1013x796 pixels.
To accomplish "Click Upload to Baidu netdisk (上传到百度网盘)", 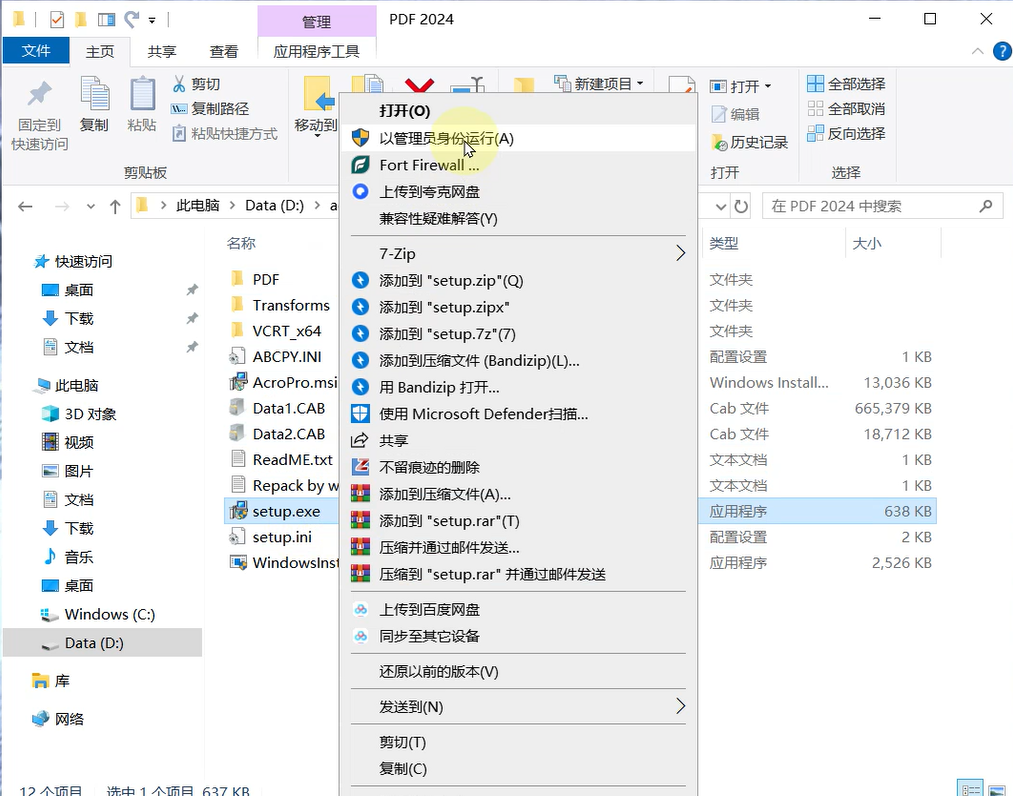I will tap(517, 609).
